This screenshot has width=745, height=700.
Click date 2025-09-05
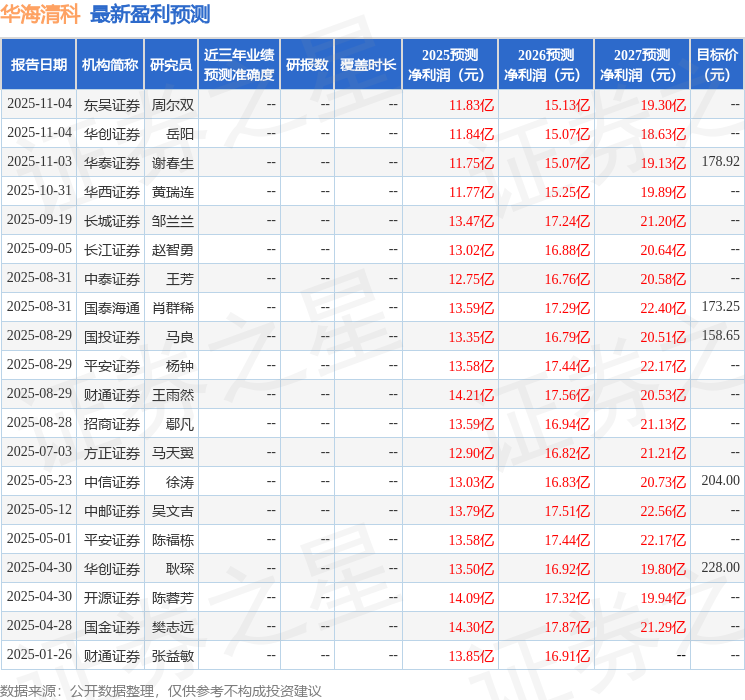[39, 249]
